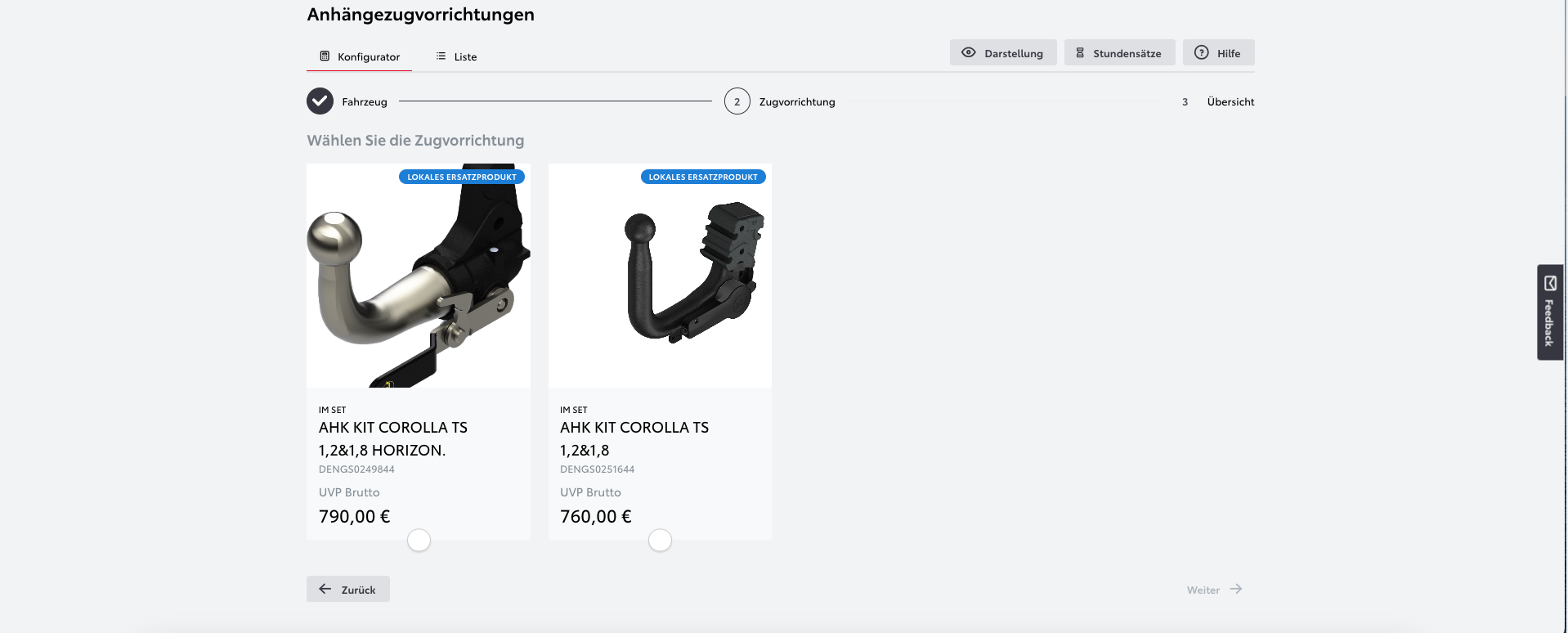Click the AHK KIT COROLLA TS 1,2&1,8 HORIZON title
Screen dimensions: 1568x633
pyautogui.click(x=393, y=438)
